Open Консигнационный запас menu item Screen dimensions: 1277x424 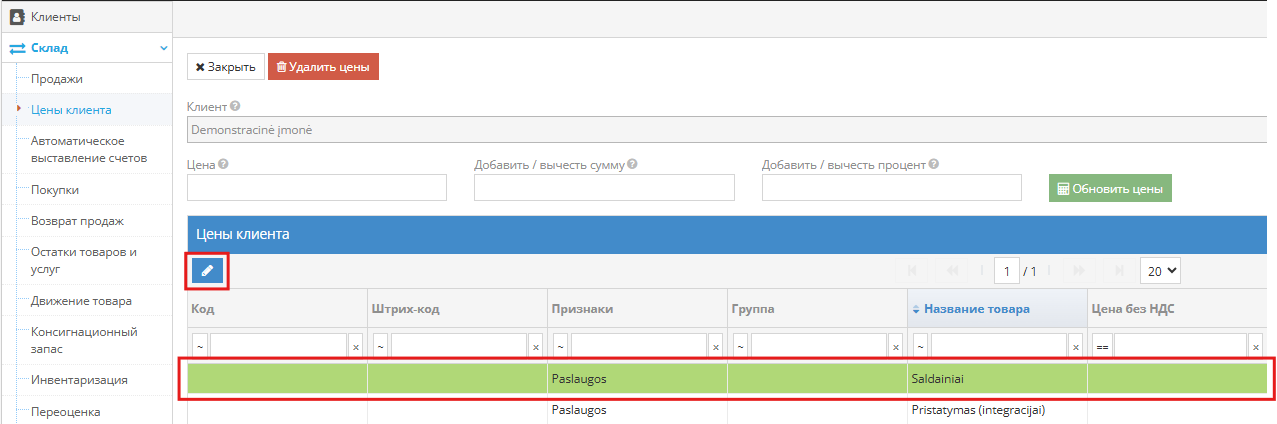click(x=84, y=340)
